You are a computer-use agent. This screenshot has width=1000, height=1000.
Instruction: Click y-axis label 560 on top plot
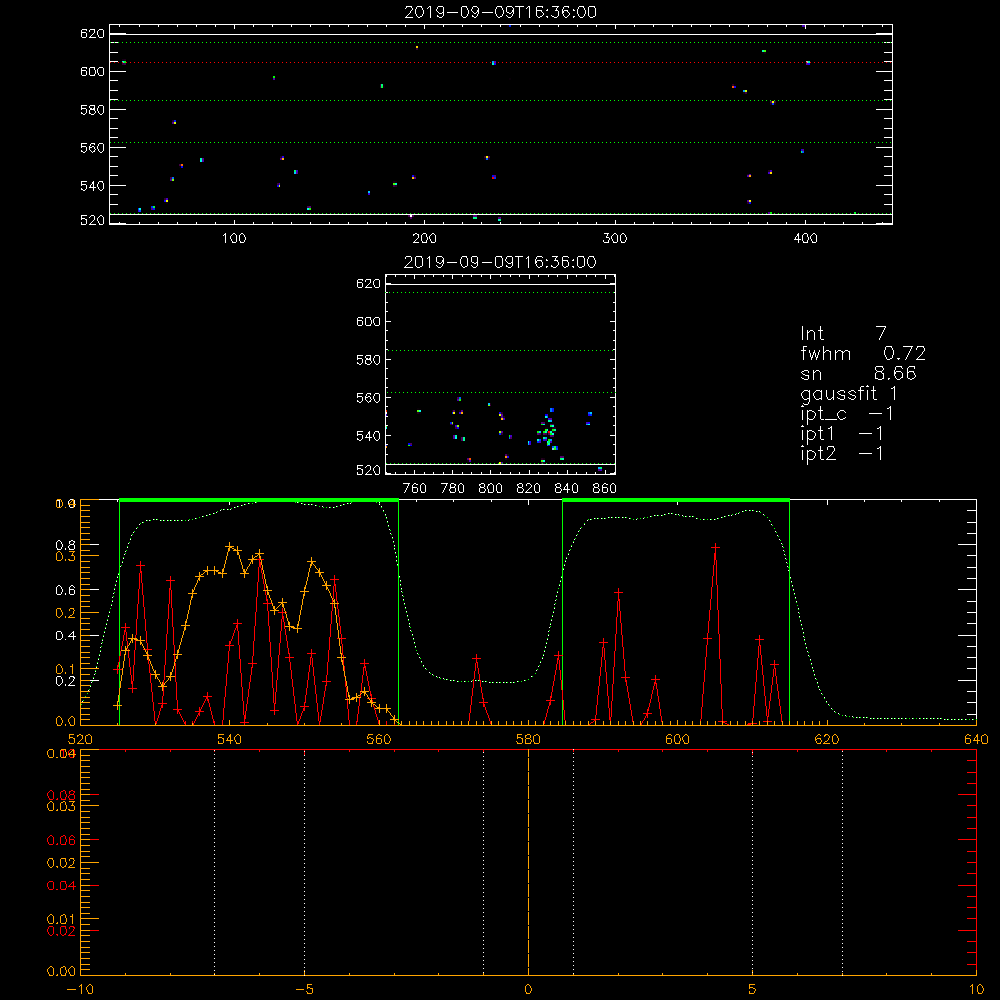pyautogui.click(x=92, y=148)
